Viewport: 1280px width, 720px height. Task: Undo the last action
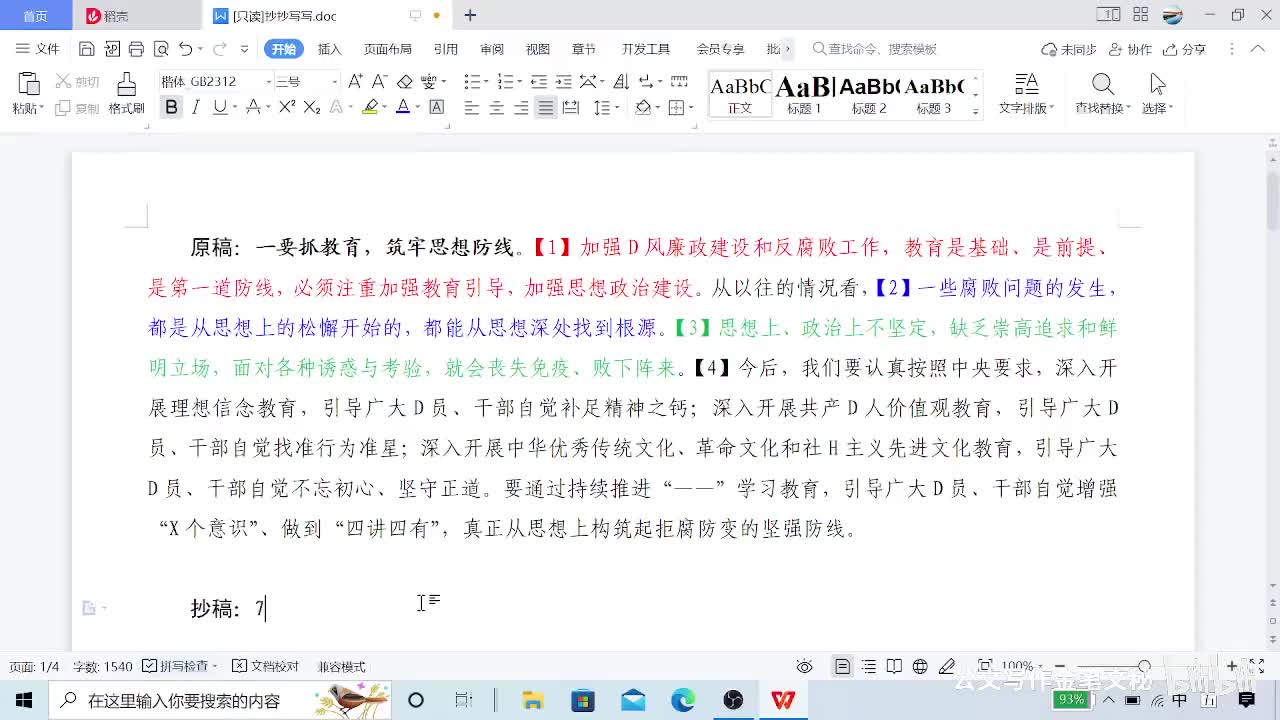tap(185, 49)
